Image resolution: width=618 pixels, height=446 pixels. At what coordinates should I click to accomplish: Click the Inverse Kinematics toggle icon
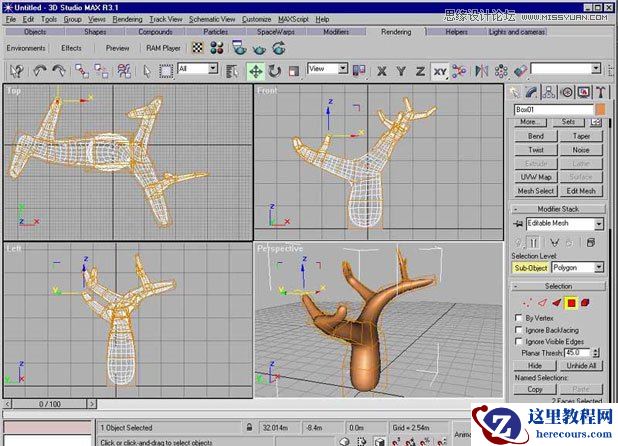[x=459, y=71]
